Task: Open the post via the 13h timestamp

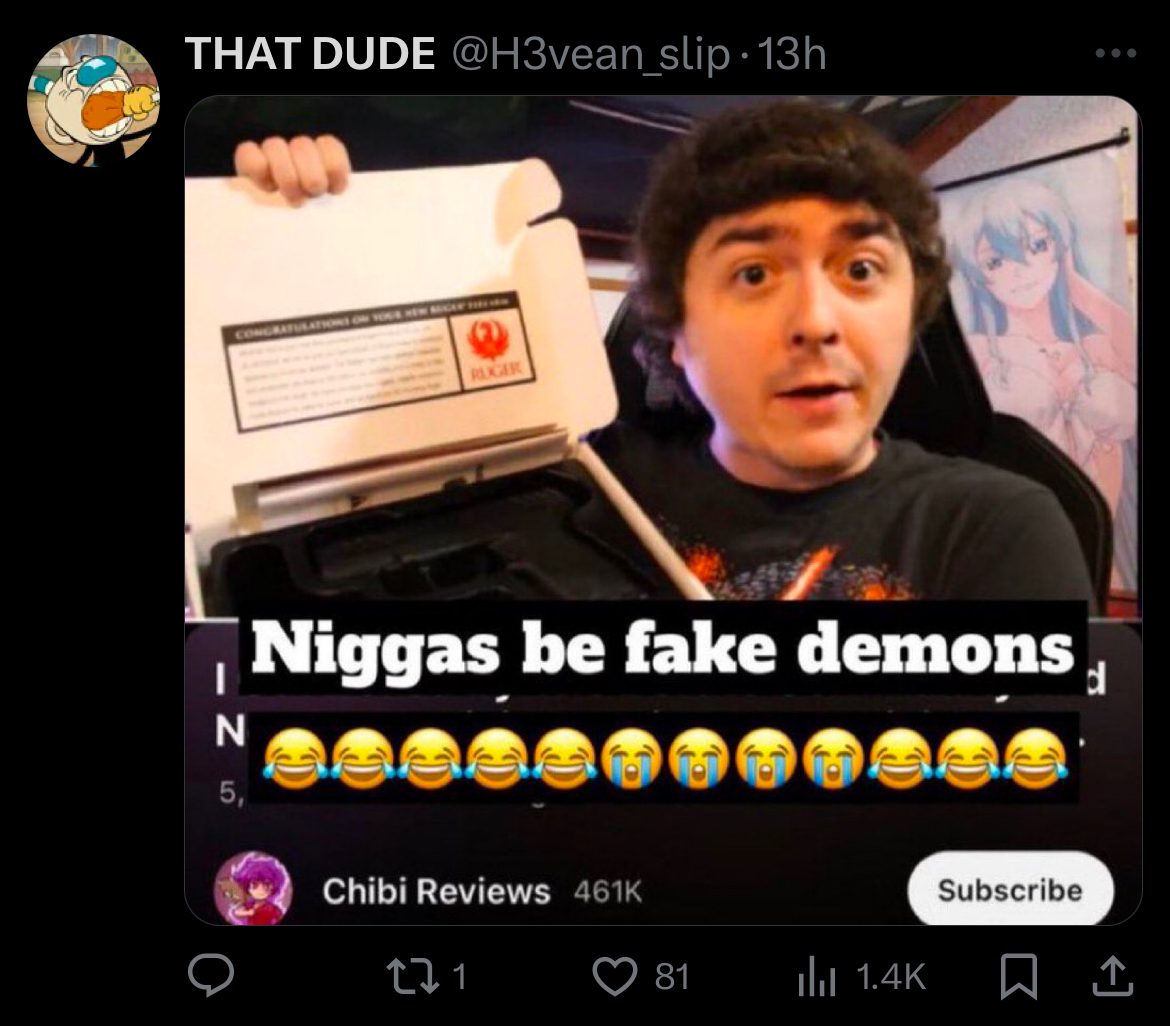Action: (x=792, y=54)
